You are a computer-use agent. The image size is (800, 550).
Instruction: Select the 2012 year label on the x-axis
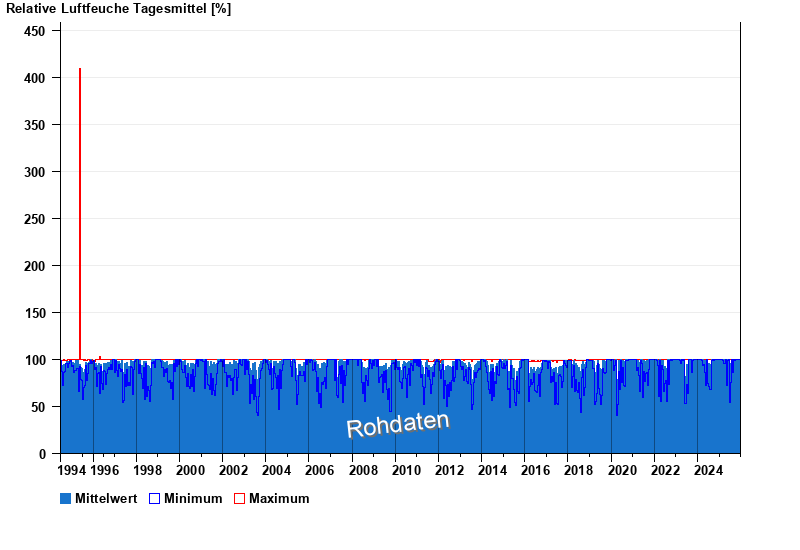coord(449,470)
